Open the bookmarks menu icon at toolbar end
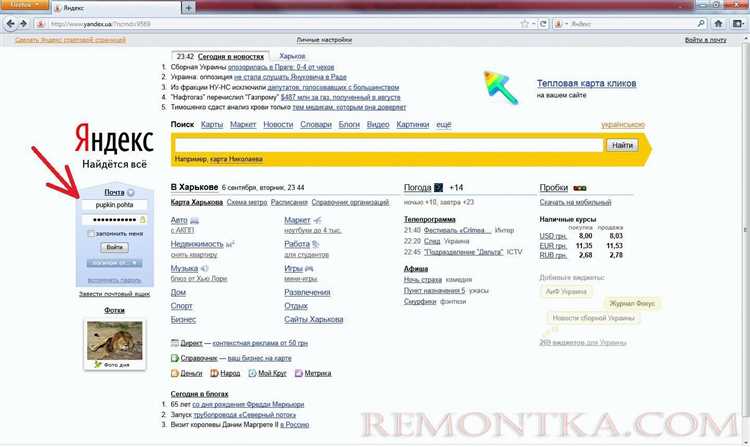The height and width of the screenshot is (447, 750). [738, 23]
